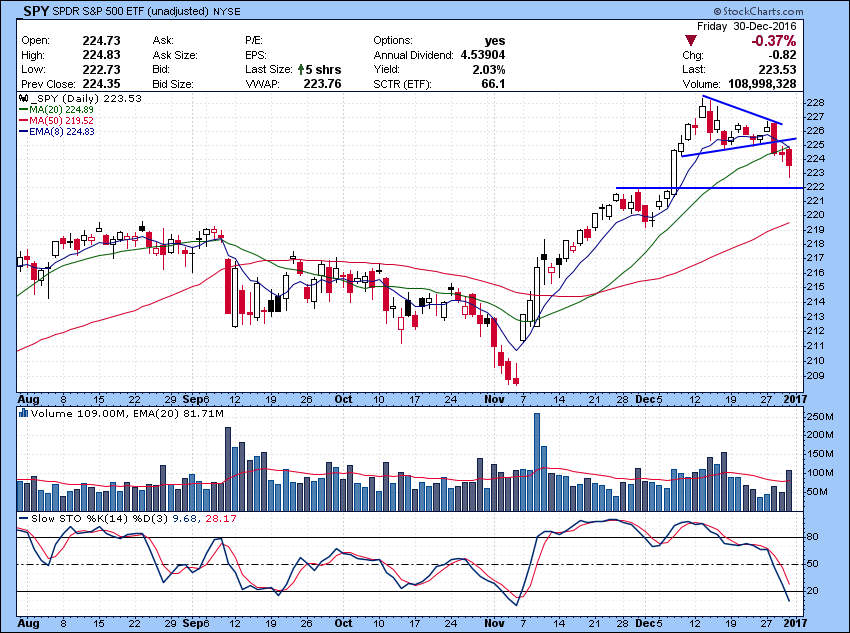
Task: Click the VWAP value 223.76
Action: 323,84
